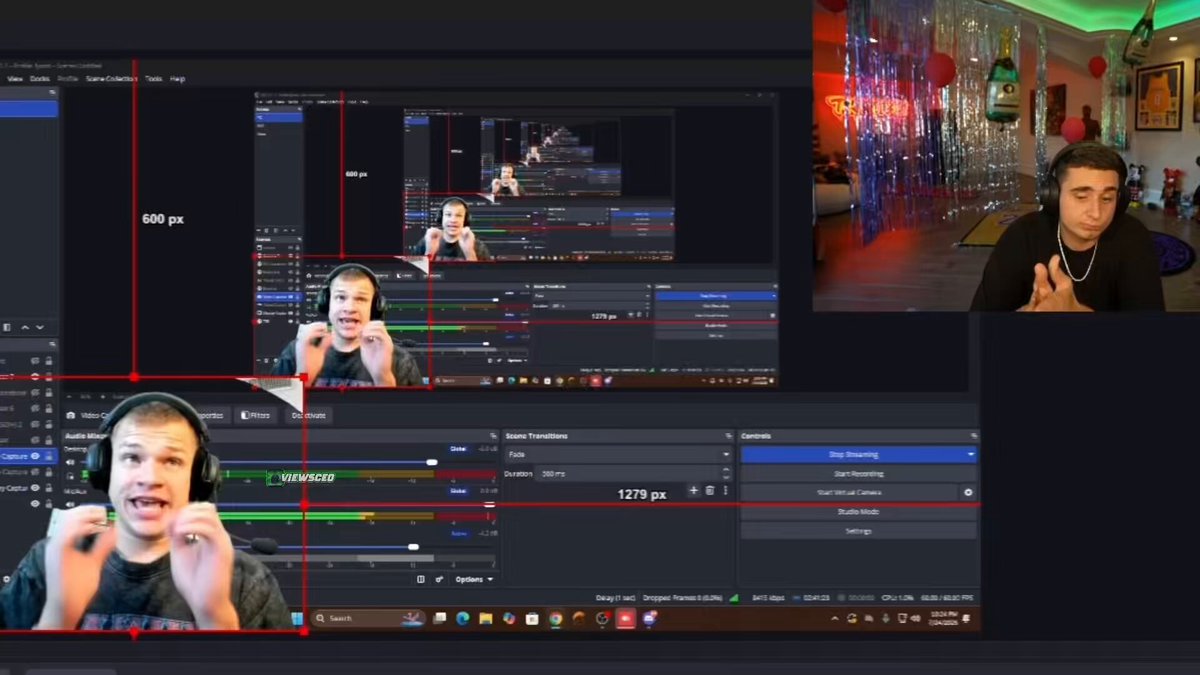The image size is (1200, 675).
Task: Click the third audio channel's volume slider handle
Action: (413, 547)
